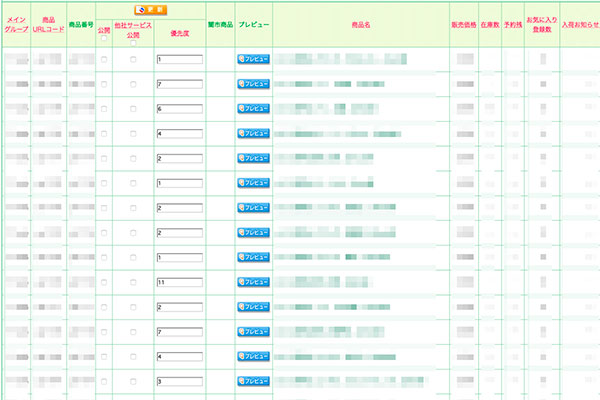Sort by 入荷お知らせ column header
This screenshot has width=600, height=400.
coord(580,25)
